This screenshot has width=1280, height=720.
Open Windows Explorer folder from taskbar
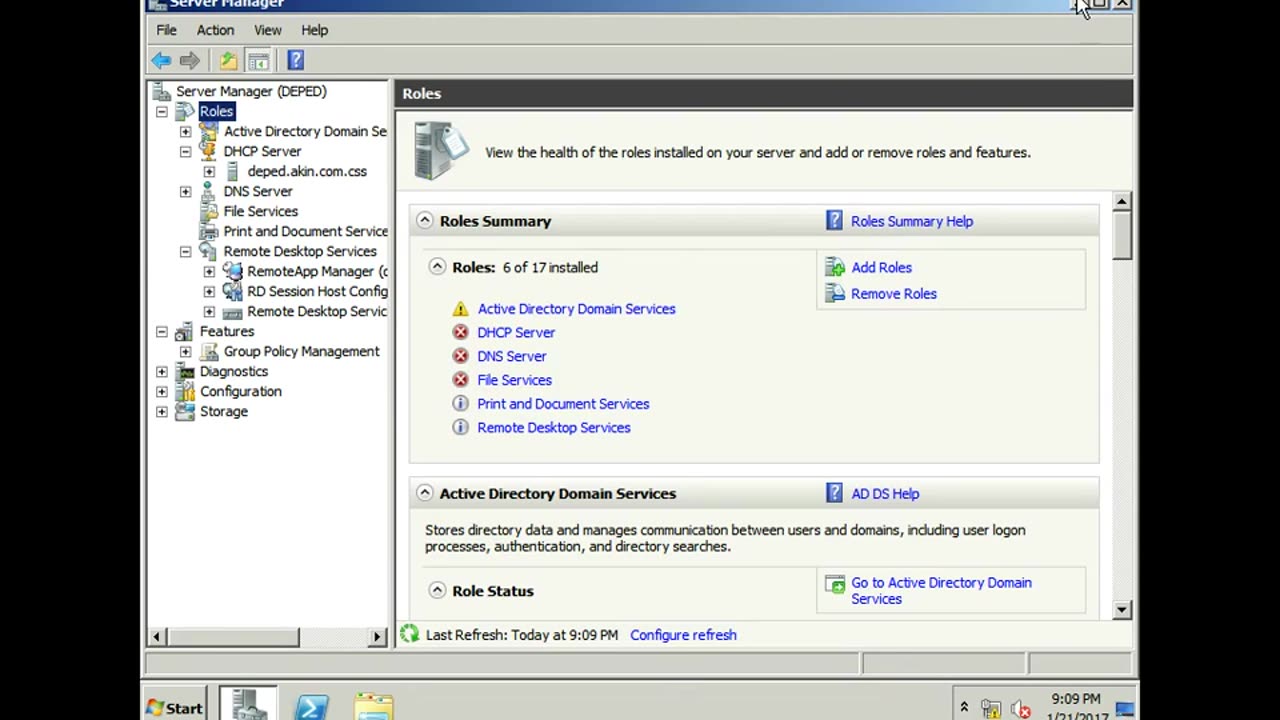374,707
